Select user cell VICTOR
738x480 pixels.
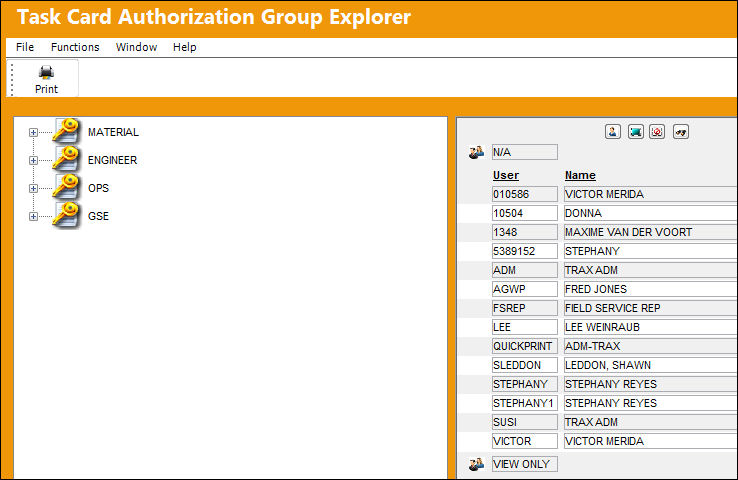(x=525, y=441)
